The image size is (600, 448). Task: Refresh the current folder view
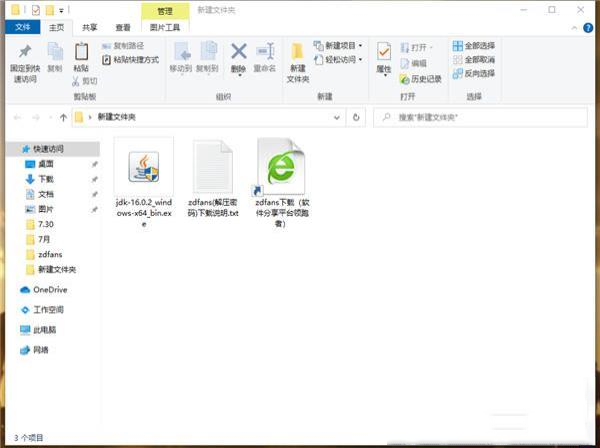(358, 117)
